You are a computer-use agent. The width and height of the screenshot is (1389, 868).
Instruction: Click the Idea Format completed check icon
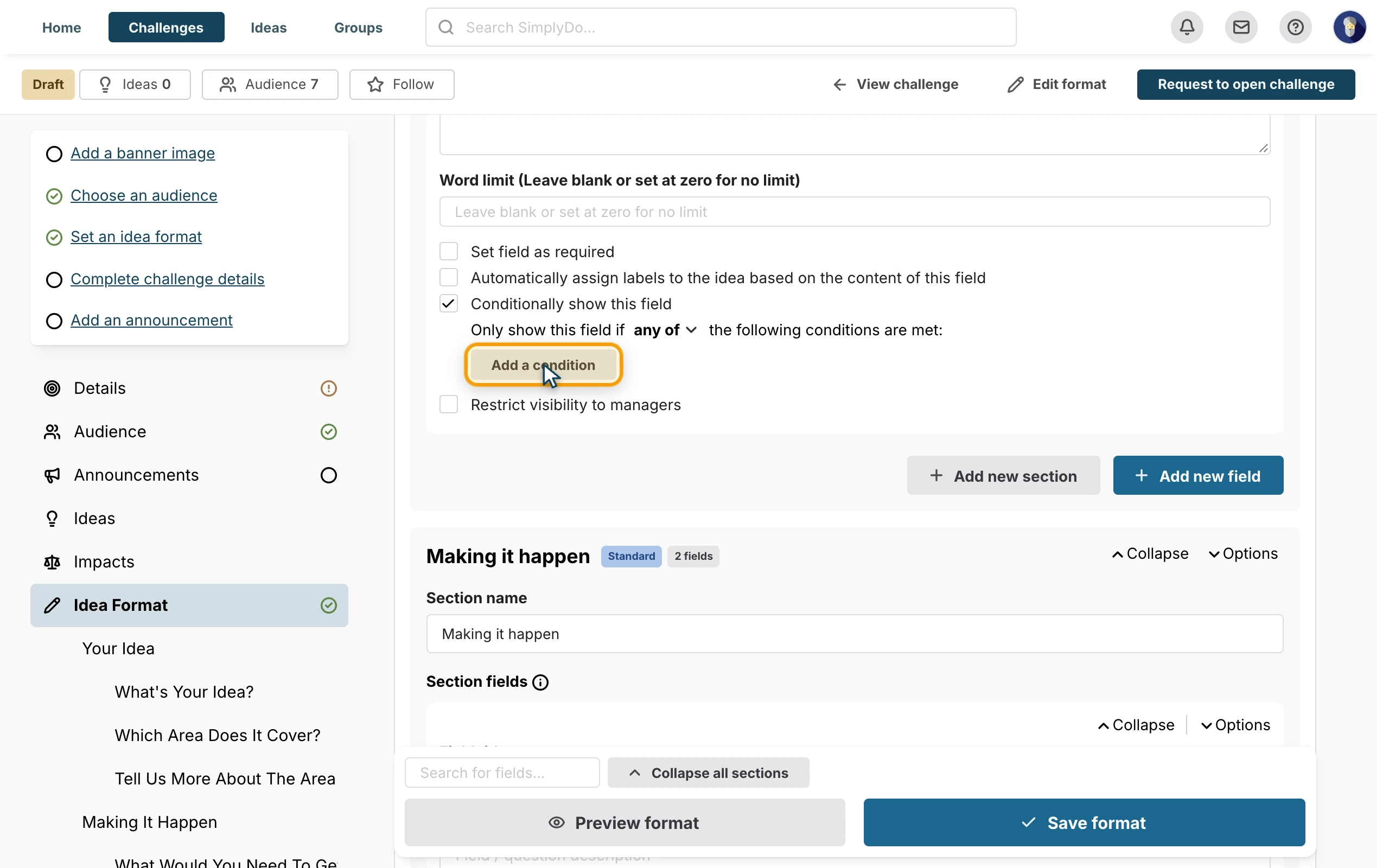pyautogui.click(x=328, y=605)
